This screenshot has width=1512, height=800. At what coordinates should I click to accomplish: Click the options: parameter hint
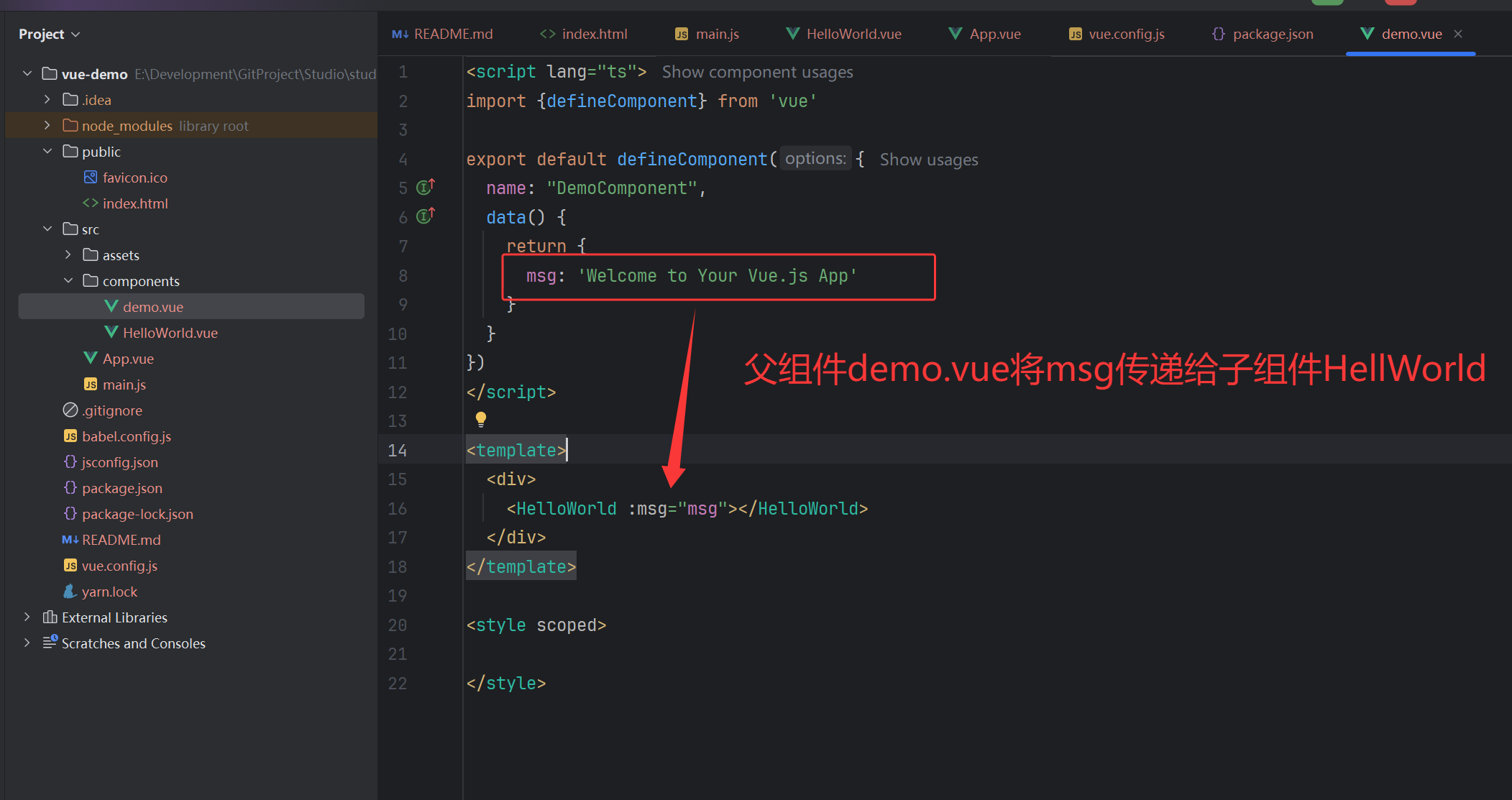tap(815, 158)
